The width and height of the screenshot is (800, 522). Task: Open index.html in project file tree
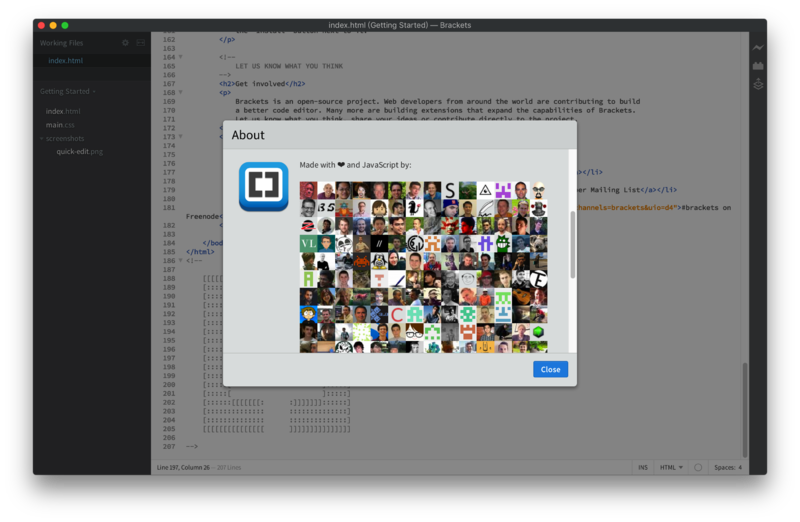click(63, 111)
